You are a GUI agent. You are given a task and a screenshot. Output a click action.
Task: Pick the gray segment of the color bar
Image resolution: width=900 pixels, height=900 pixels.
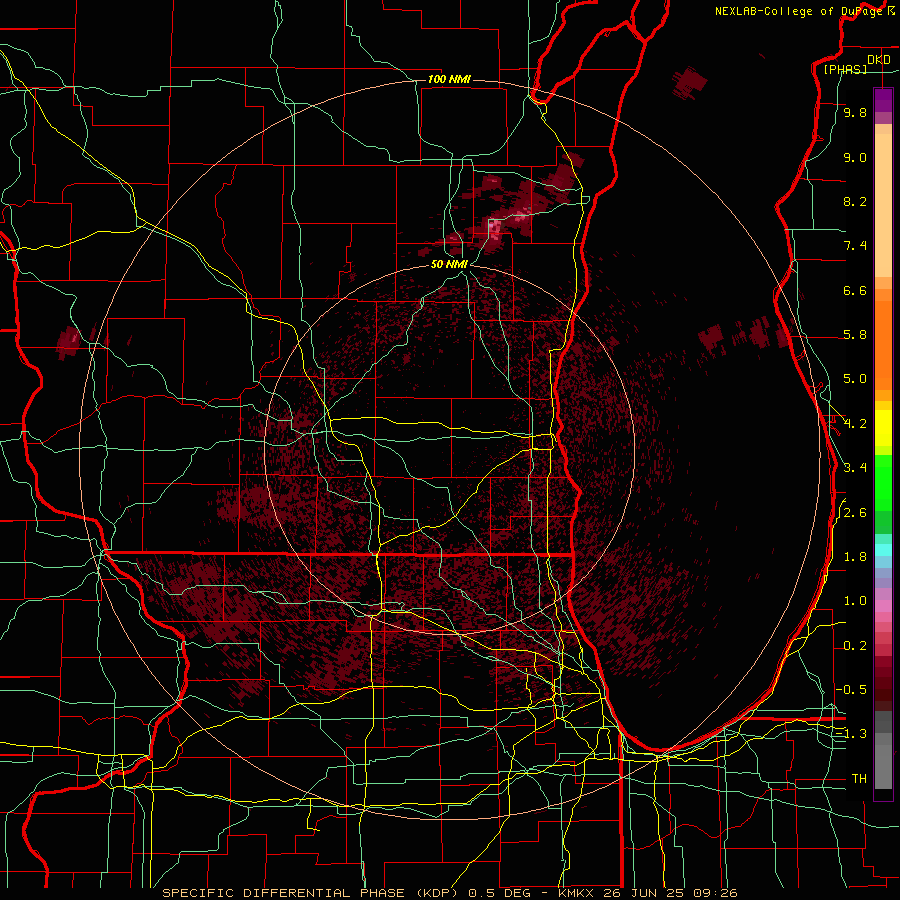883,752
